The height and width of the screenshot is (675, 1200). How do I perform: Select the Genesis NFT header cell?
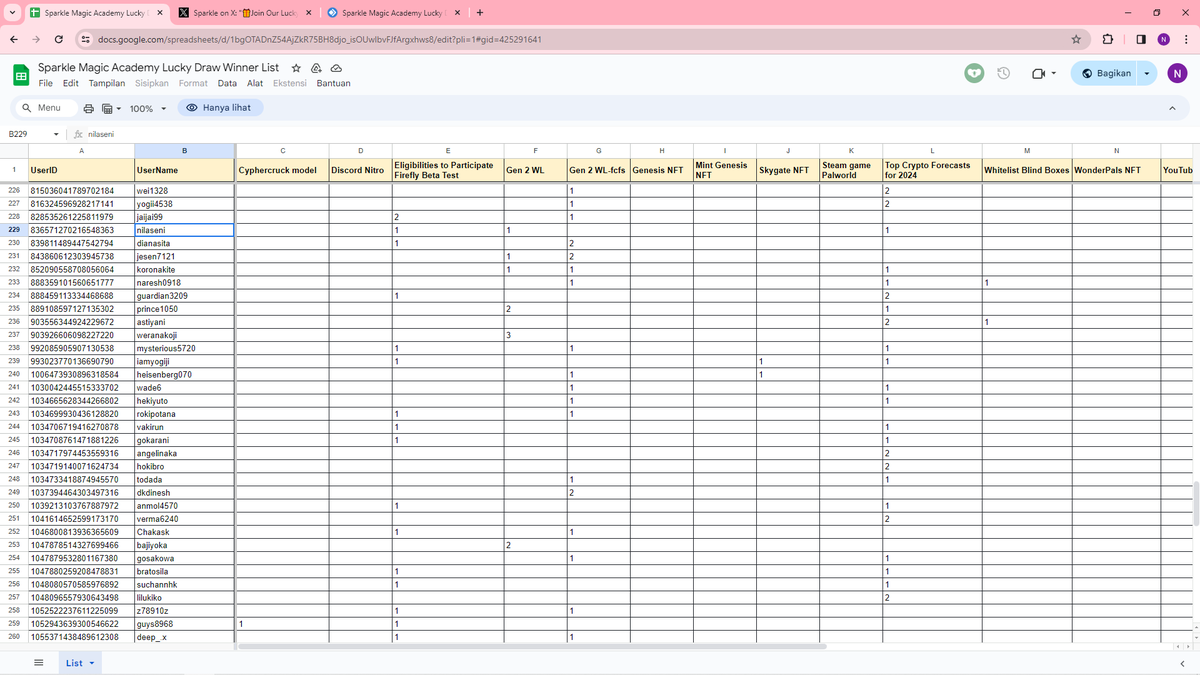pyautogui.click(x=660, y=170)
